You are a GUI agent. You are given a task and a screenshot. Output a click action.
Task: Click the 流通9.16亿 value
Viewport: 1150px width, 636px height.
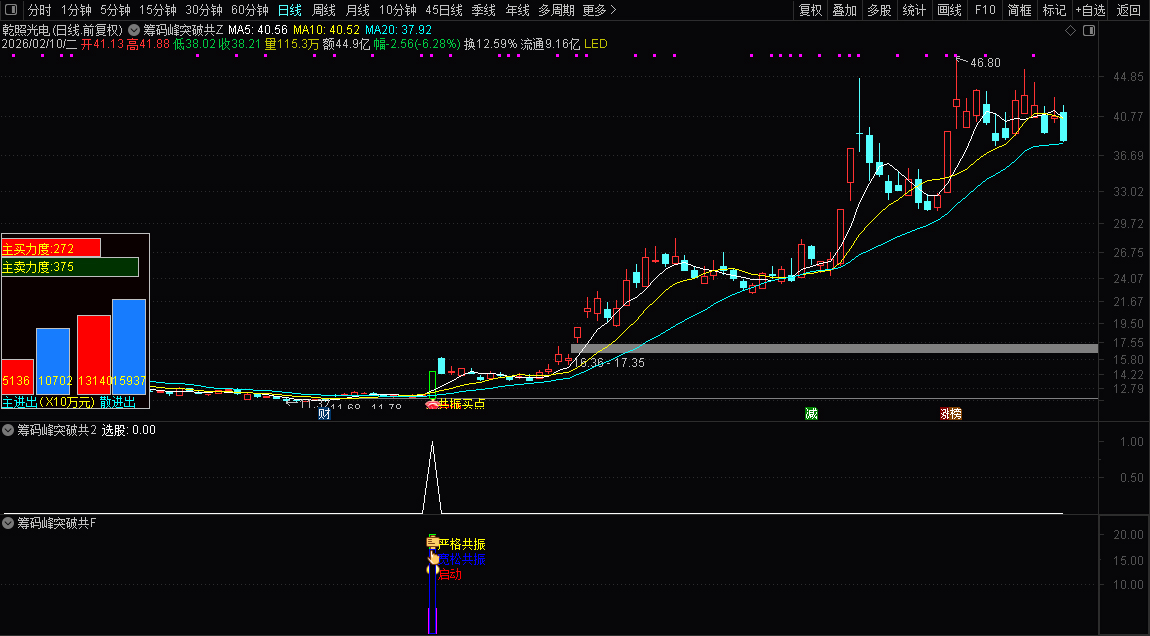pos(550,44)
